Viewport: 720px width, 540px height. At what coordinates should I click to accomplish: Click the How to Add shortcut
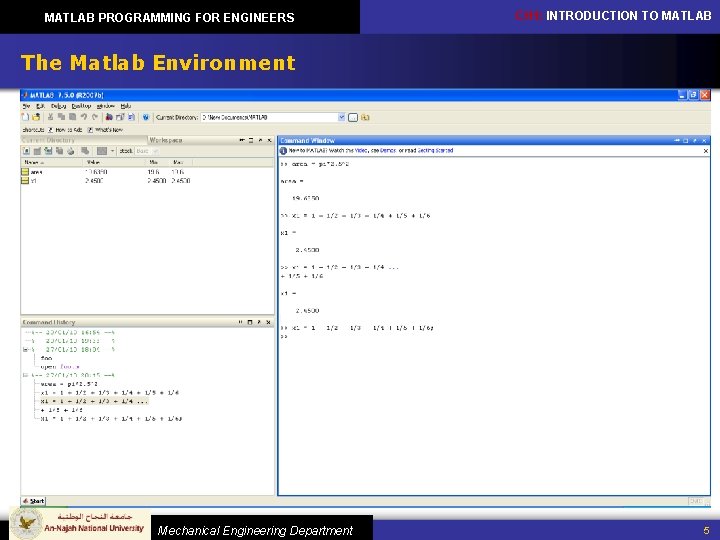tap(65, 130)
